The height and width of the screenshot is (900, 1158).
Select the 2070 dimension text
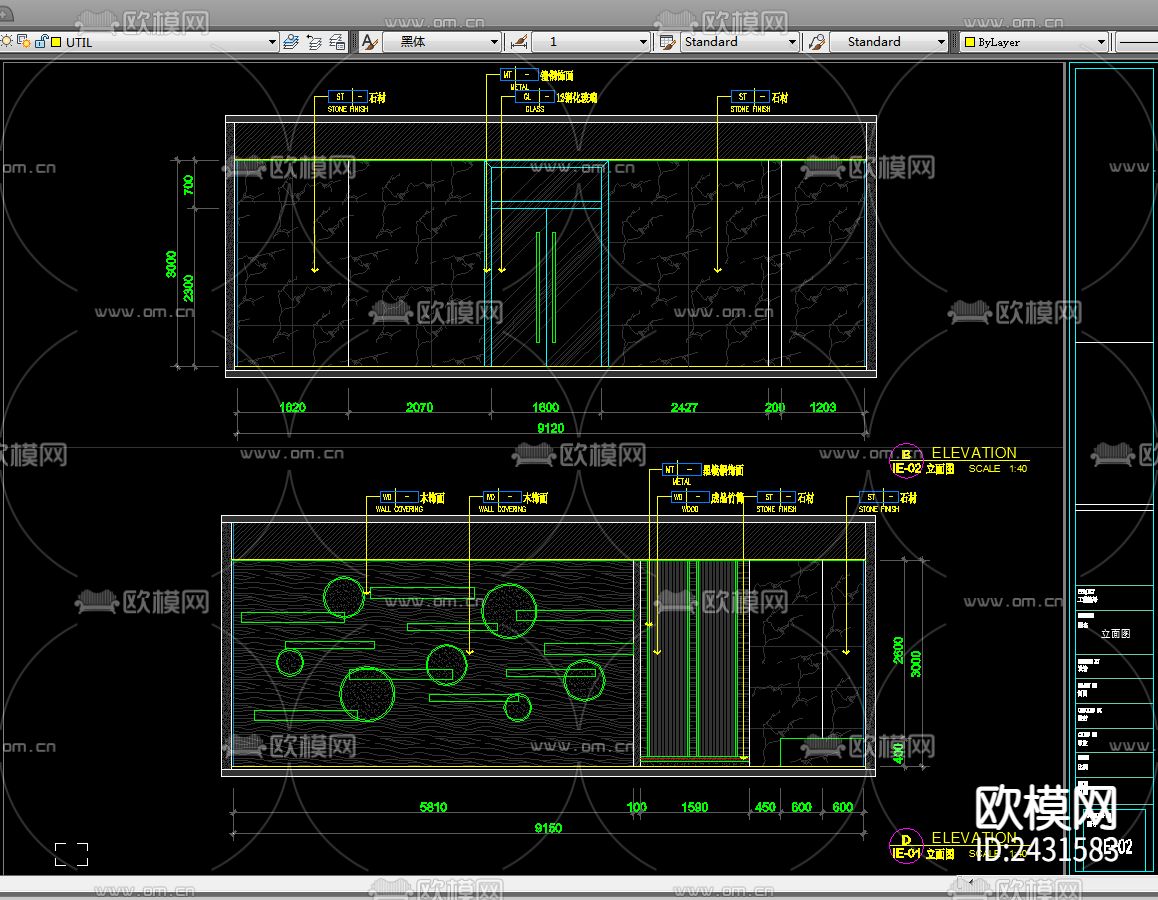click(419, 407)
